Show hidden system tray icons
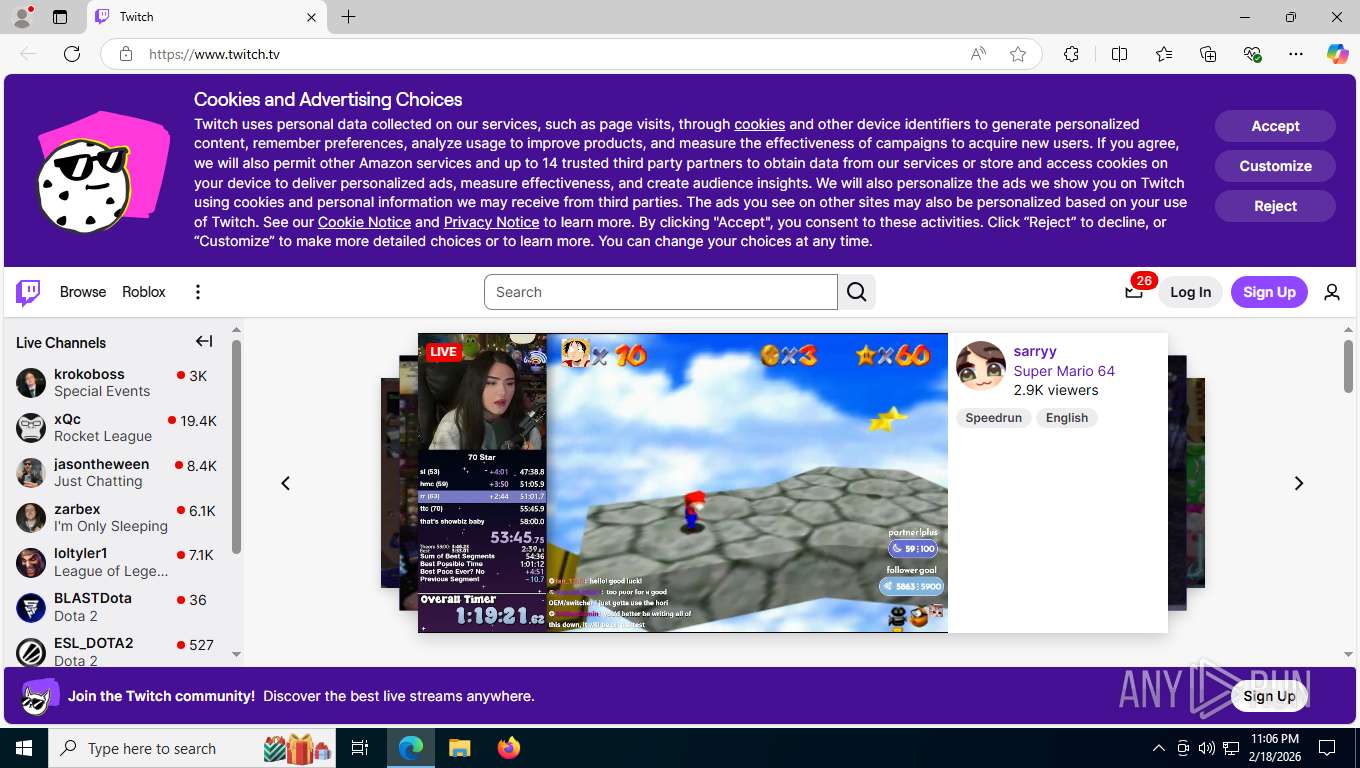The height and width of the screenshot is (768, 1360). point(1159,748)
